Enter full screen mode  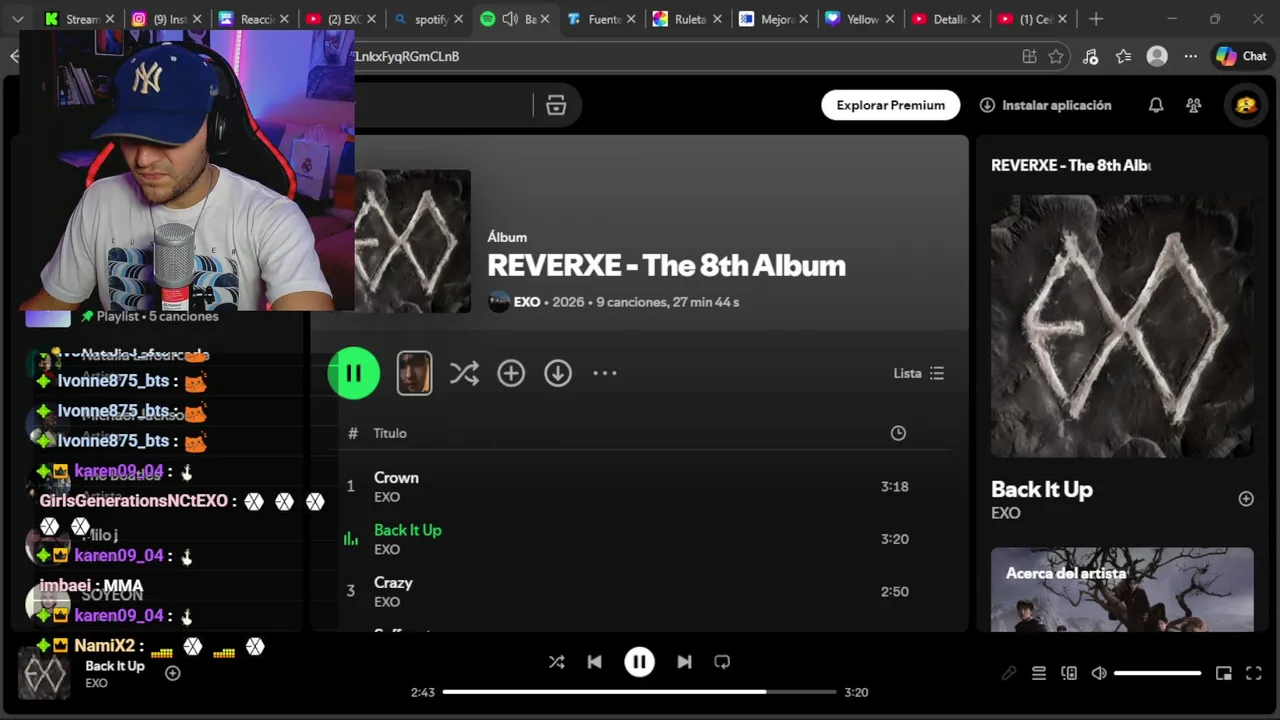click(1254, 673)
